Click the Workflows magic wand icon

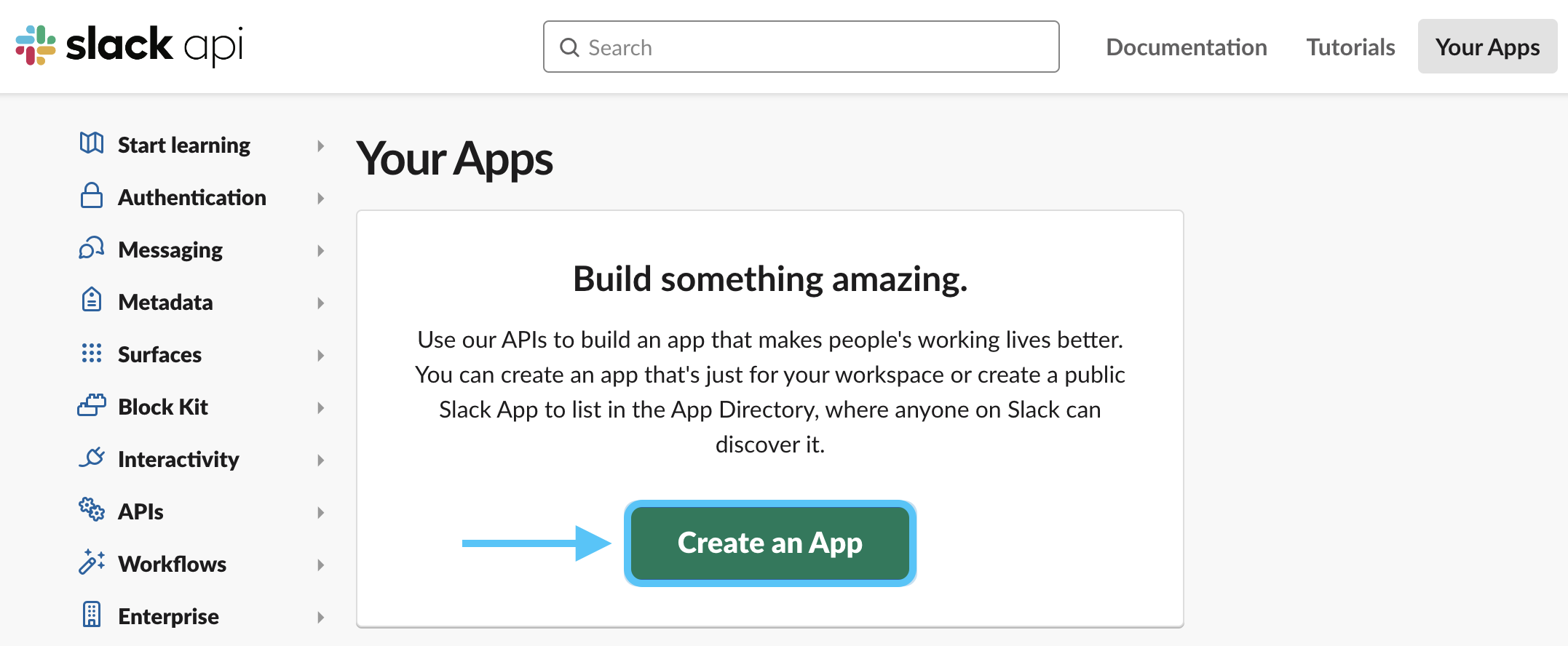pos(92,562)
